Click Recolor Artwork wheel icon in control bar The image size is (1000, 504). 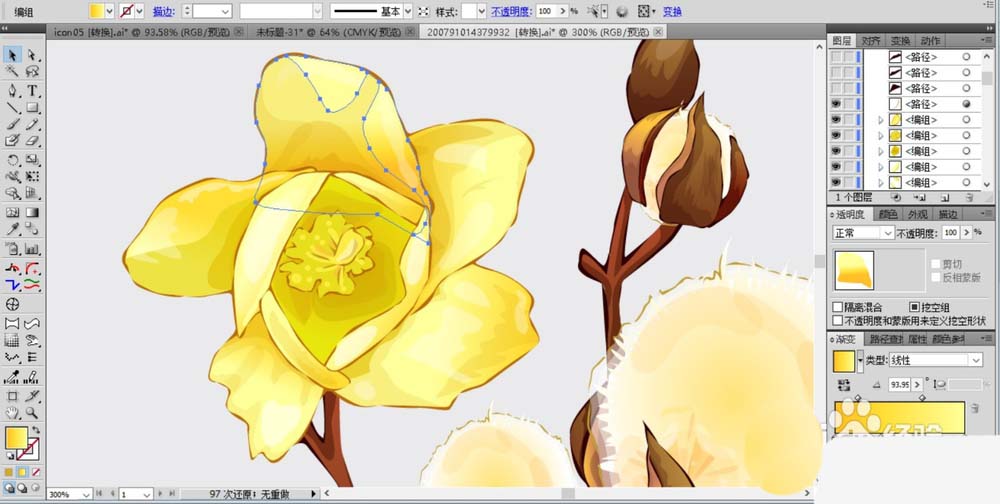[622, 11]
